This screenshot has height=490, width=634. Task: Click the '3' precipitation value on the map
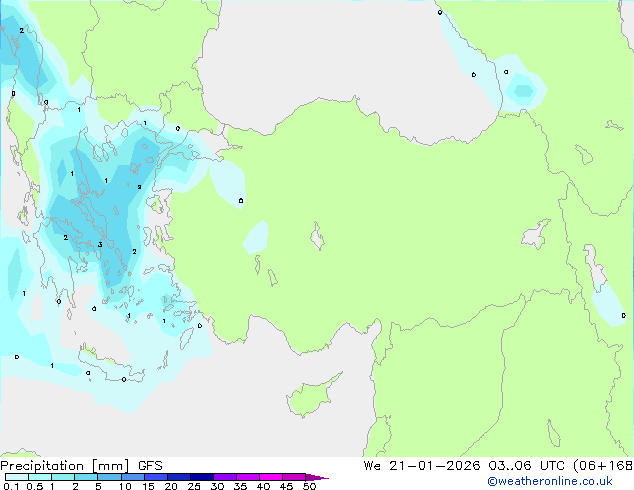pyautogui.click(x=100, y=245)
